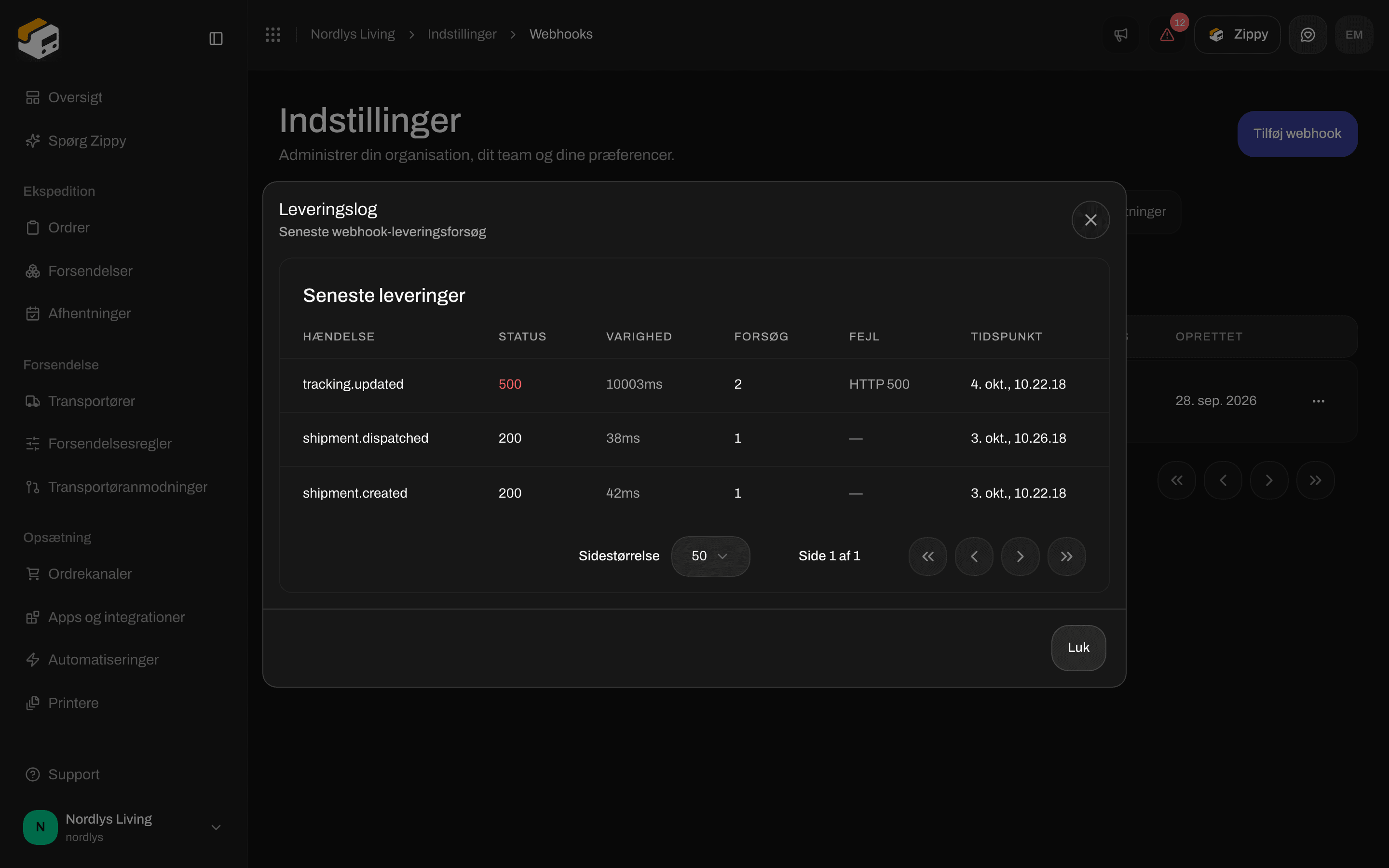Go to last page in Seneste leveringer
The width and height of the screenshot is (1389, 868).
[1066, 556]
